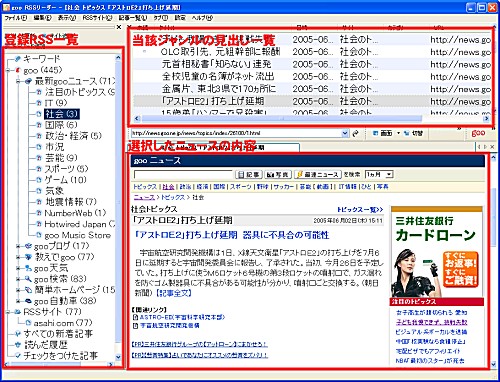This screenshot has height=382, width=500.
Task: Click the icon beside 政治・経済 (5)
Action: pos(39,136)
